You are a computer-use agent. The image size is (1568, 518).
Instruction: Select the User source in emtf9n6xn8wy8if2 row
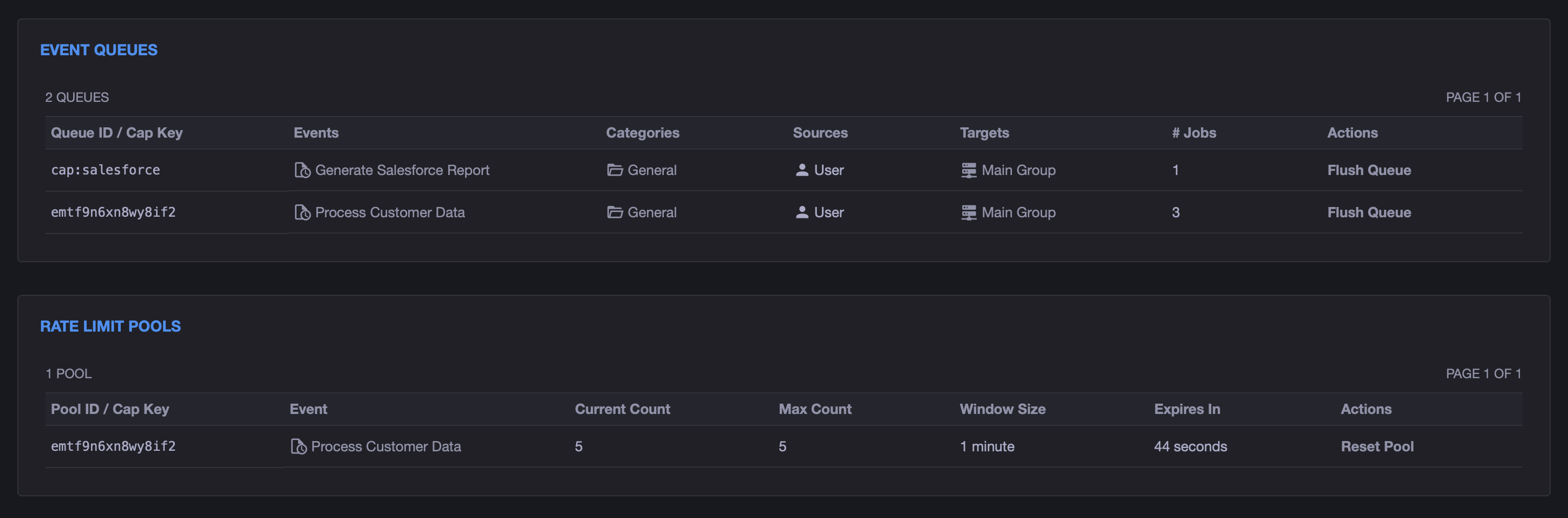[829, 212]
